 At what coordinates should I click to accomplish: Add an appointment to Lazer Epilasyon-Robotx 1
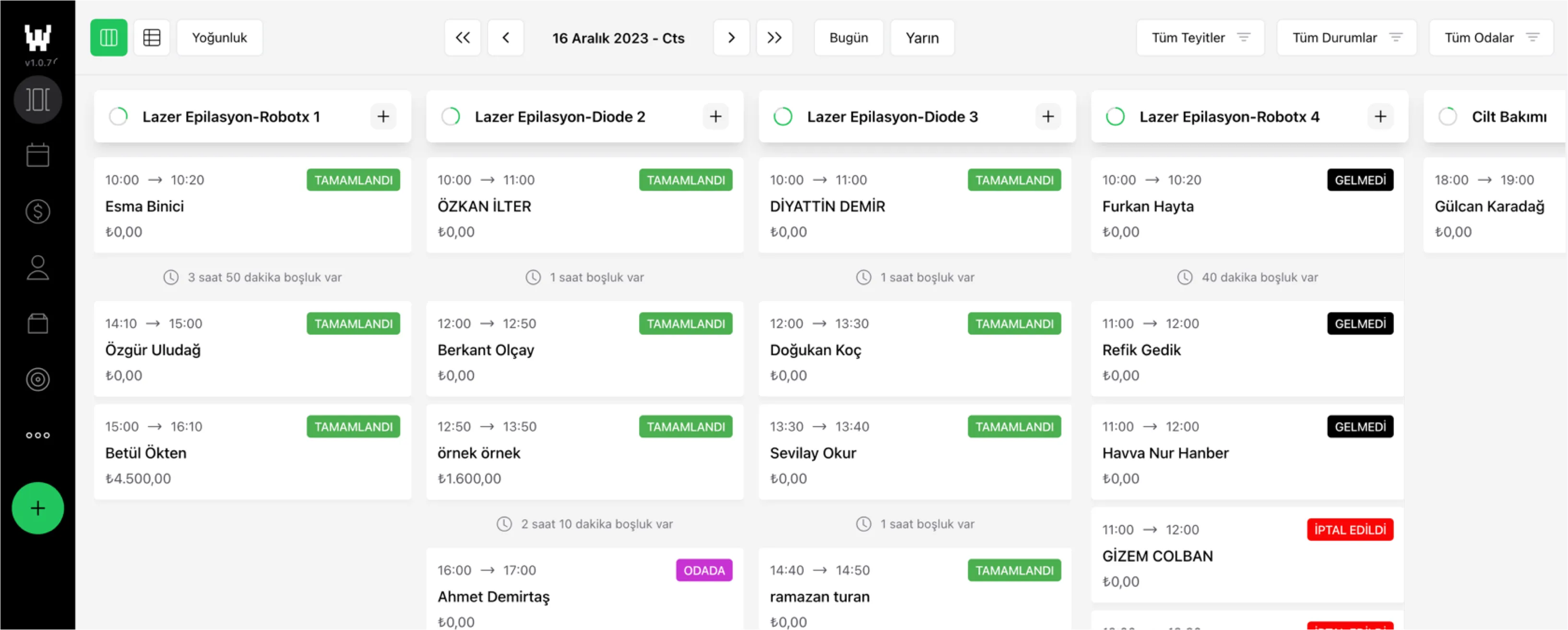click(383, 116)
